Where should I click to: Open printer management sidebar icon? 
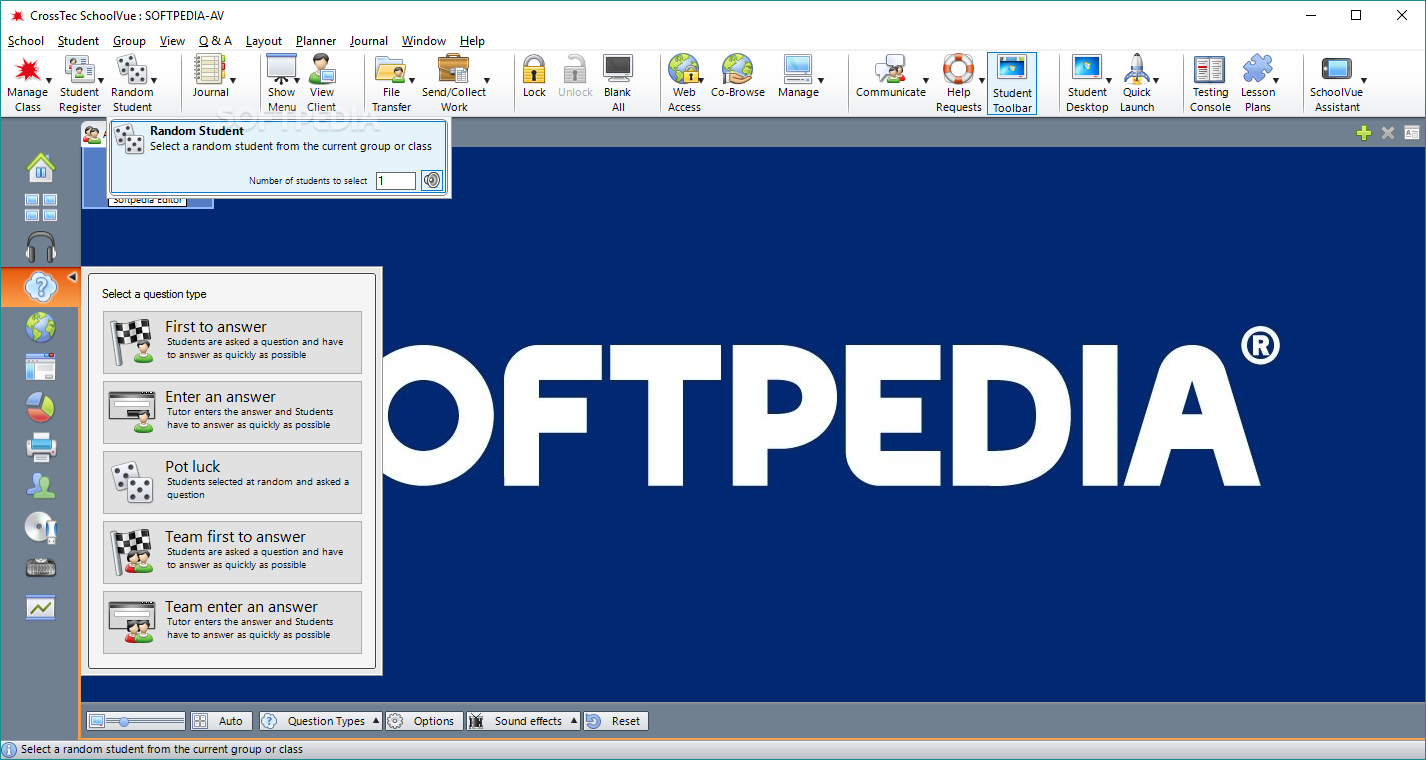point(41,447)
